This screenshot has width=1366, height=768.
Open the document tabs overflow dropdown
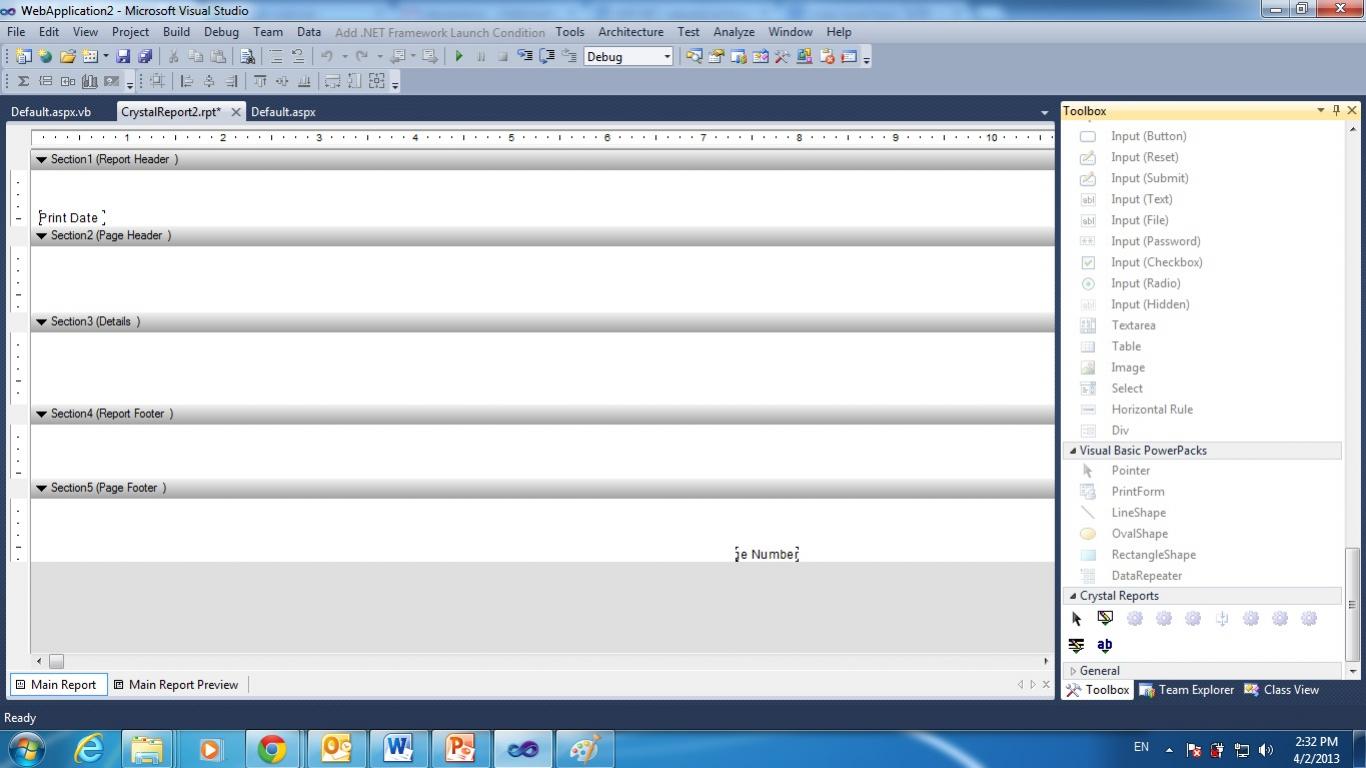pyautogui.click(x=1044, y=112)
